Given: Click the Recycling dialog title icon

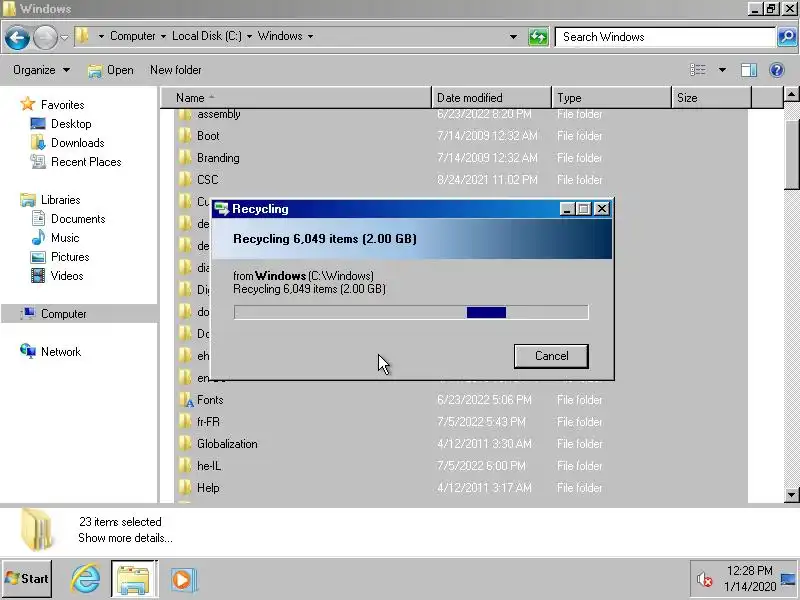Looking at the screenshot, I should [221, 209].
